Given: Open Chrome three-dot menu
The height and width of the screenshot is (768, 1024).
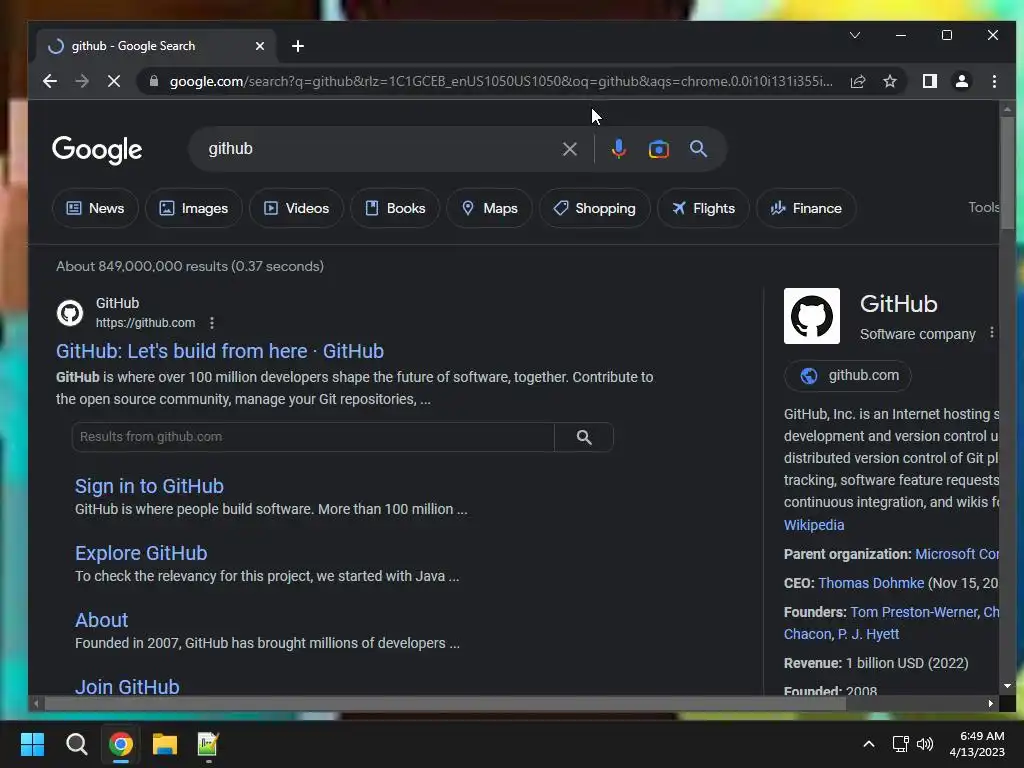Looking at the screenshot, I should coord(994,82).
